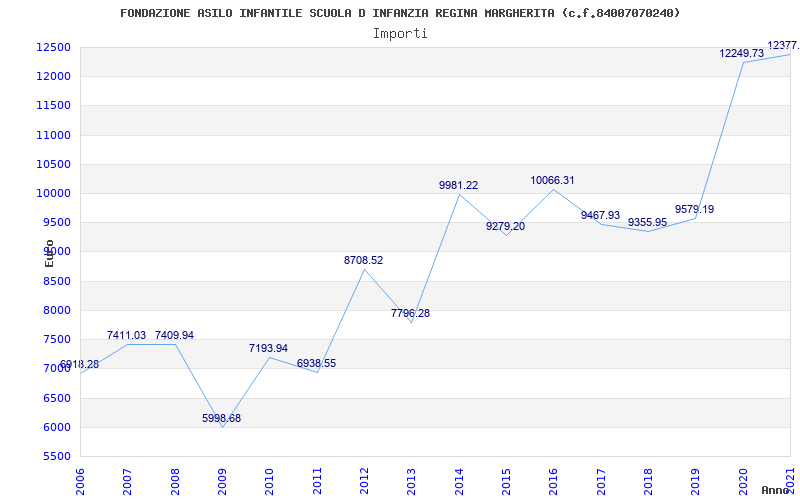Click the 12500 y-axis tick label

point(53,47)
